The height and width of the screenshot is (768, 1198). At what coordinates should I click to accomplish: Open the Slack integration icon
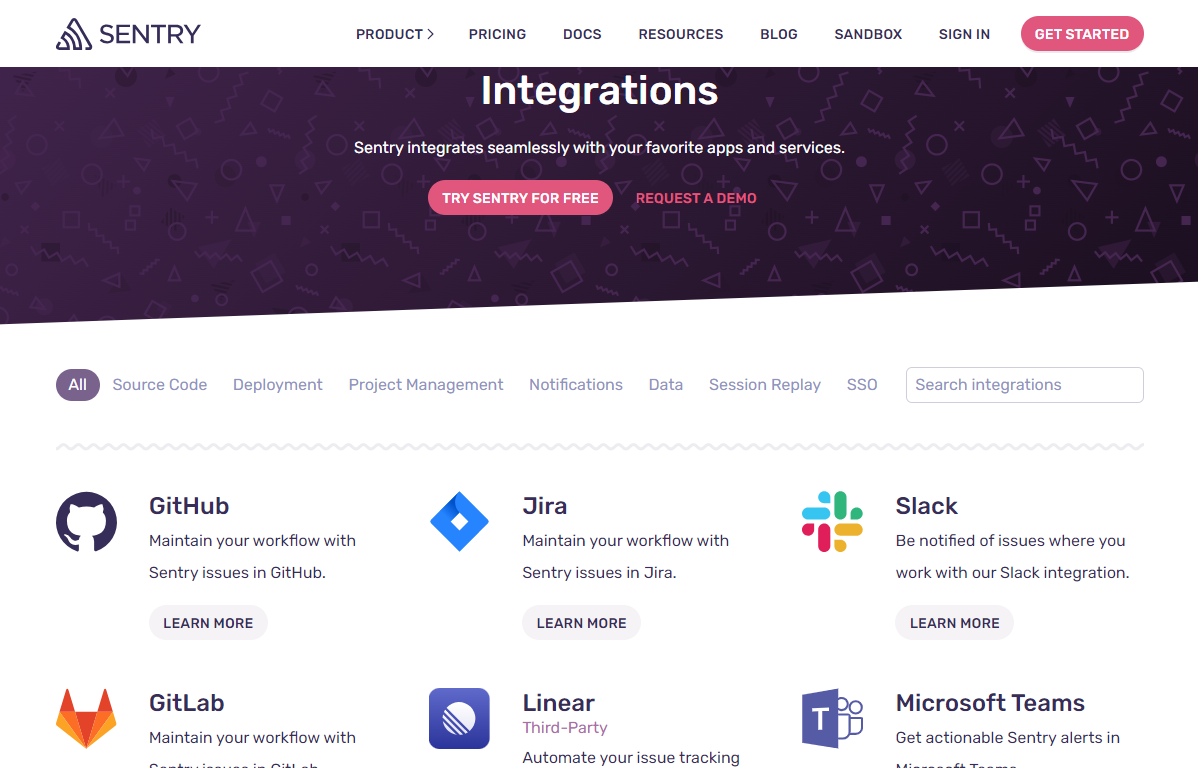(x=832, y=522)
